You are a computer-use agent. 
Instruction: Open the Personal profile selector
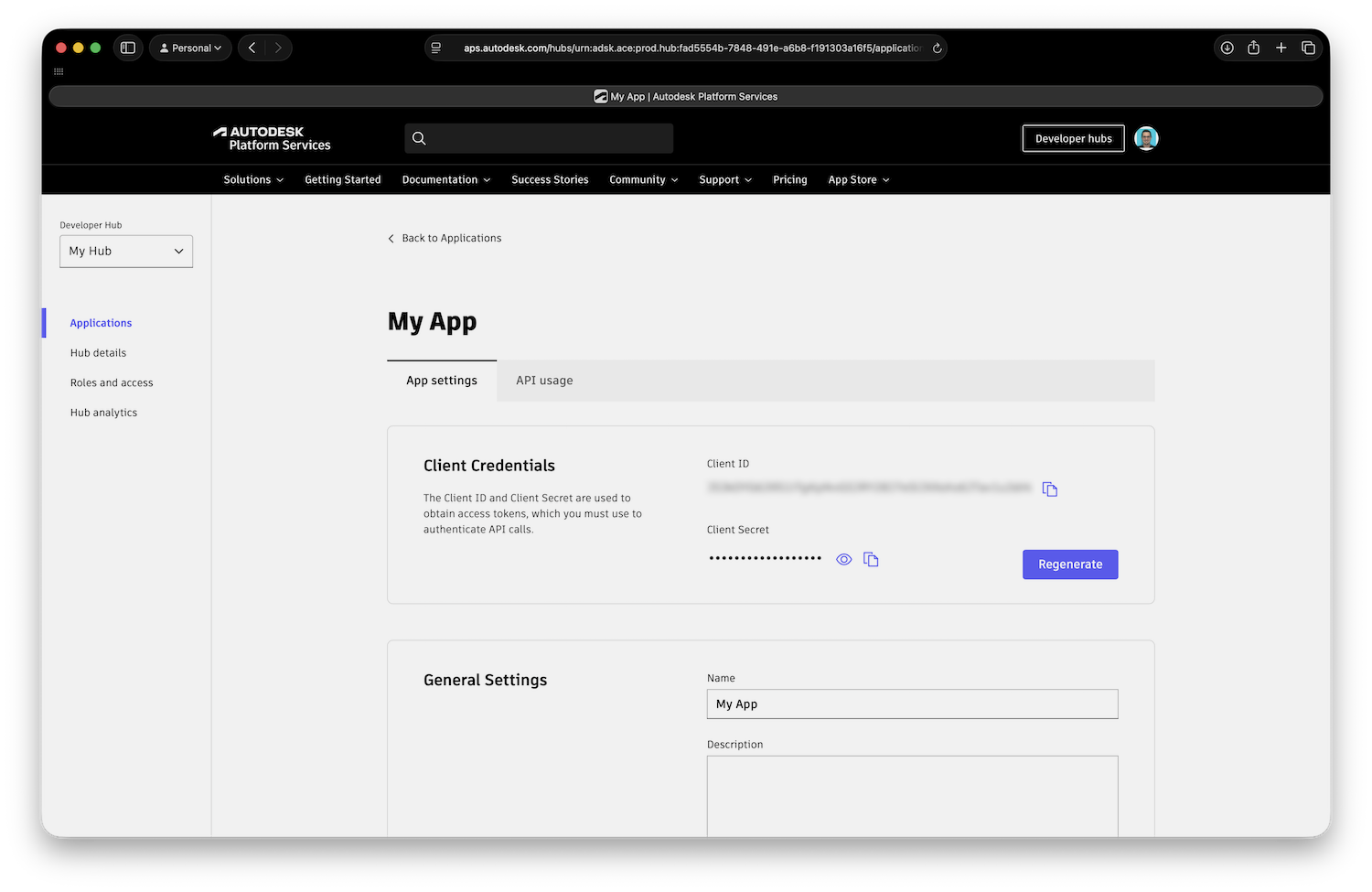[190, 48]
